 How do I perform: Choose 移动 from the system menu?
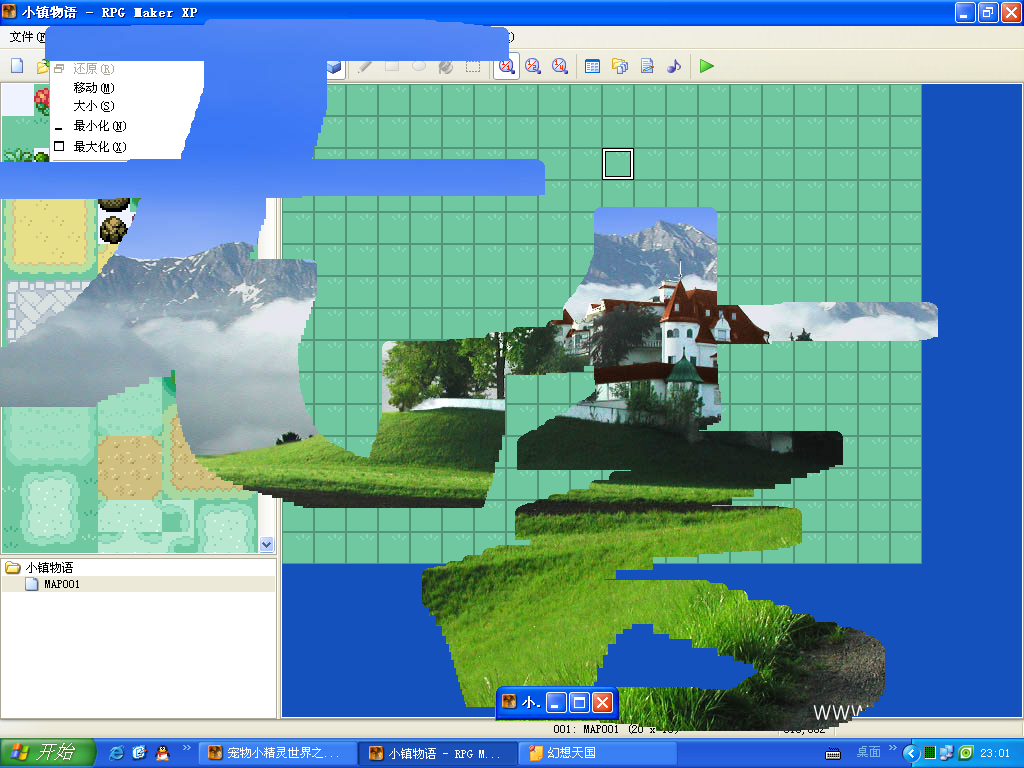coord(93,88)
